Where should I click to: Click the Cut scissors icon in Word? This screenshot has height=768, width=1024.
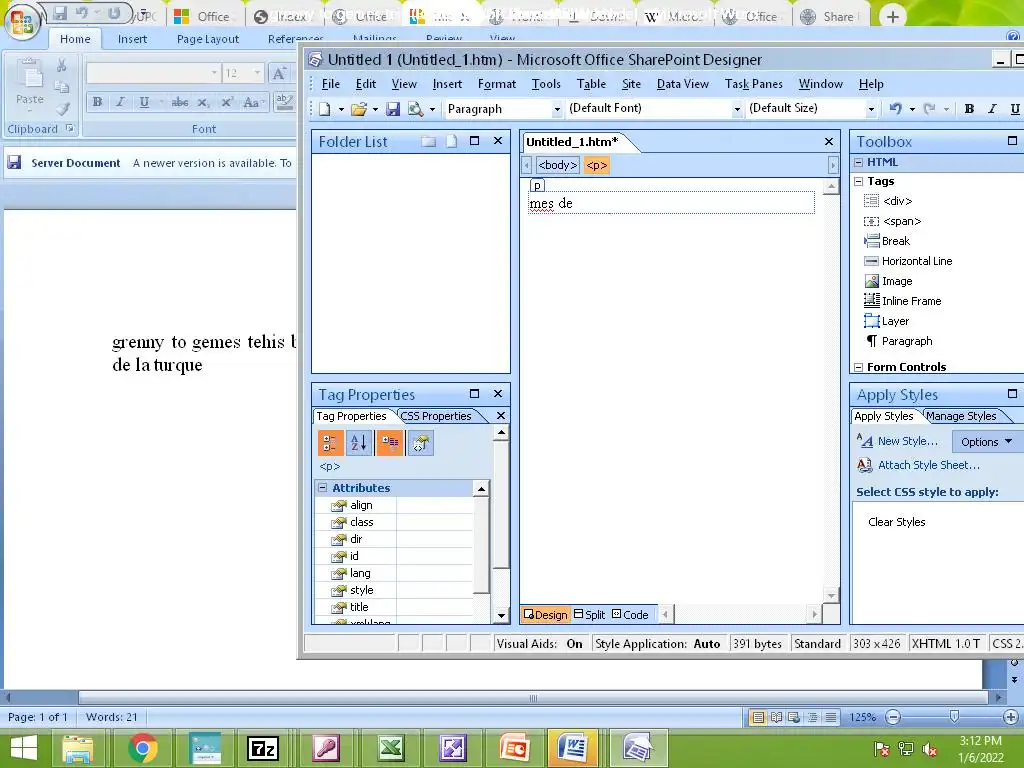pos(61,65)
